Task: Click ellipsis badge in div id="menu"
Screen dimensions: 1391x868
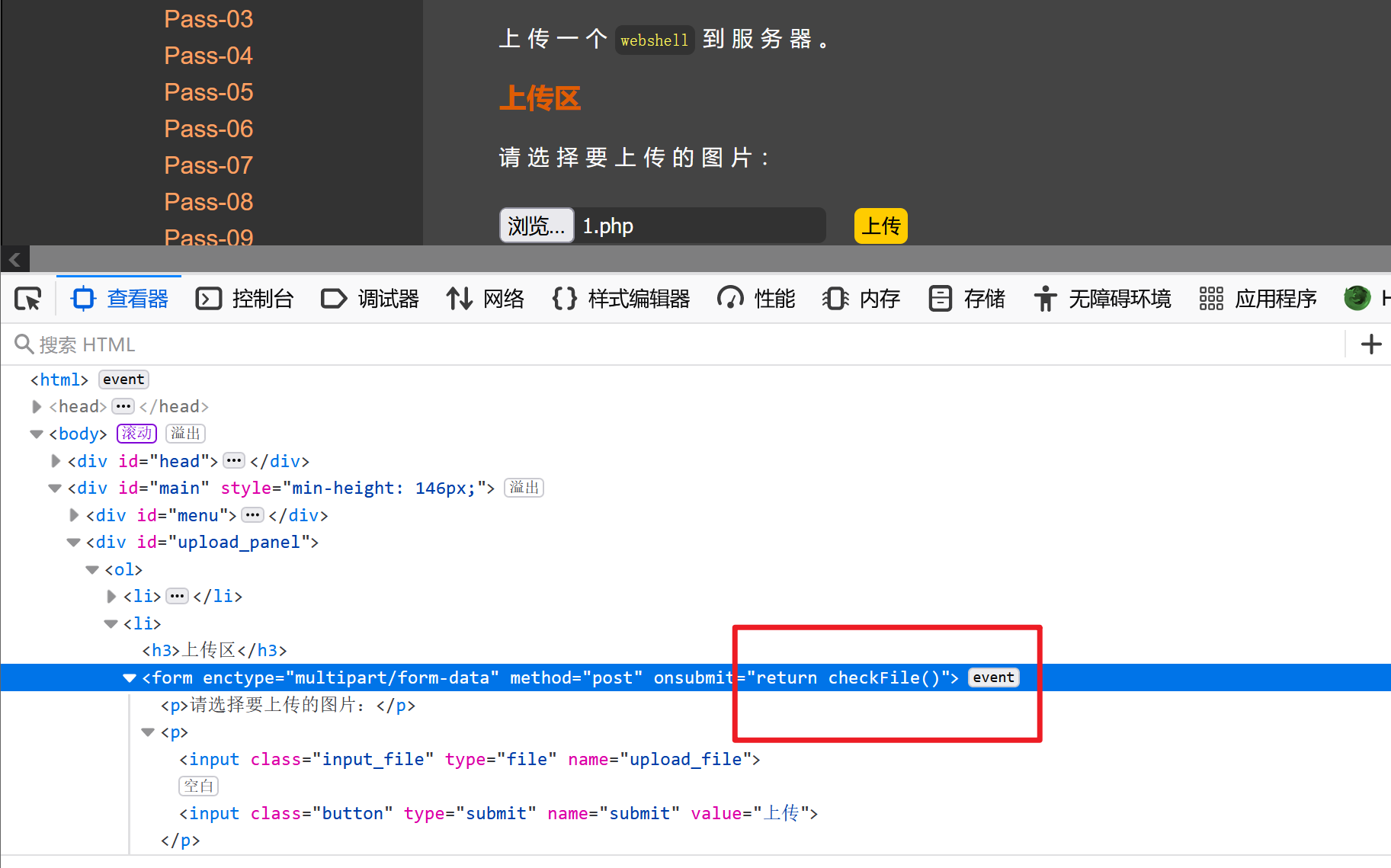Action: 252,514
